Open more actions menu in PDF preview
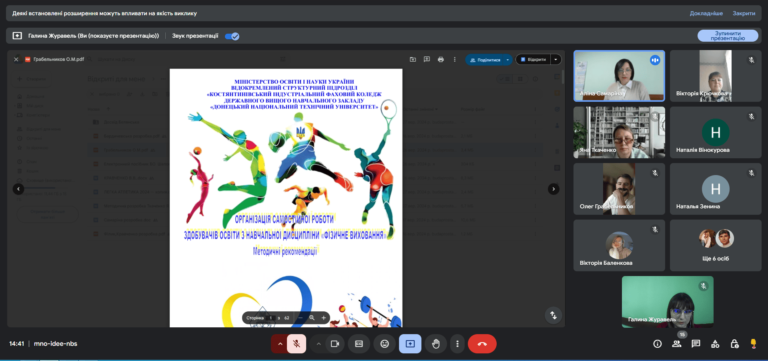 (455, 59)
